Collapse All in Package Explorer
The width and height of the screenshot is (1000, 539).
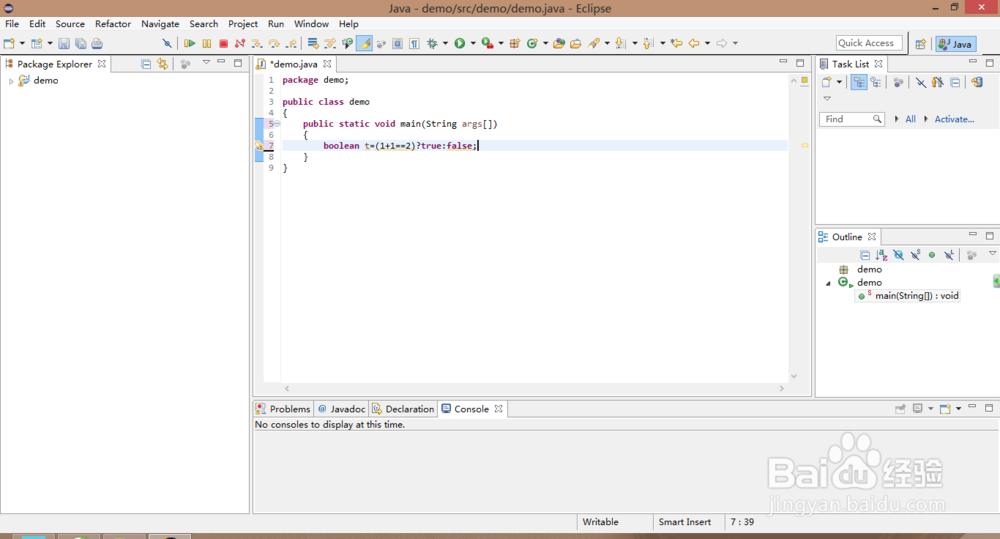click(x=146, y=64)
